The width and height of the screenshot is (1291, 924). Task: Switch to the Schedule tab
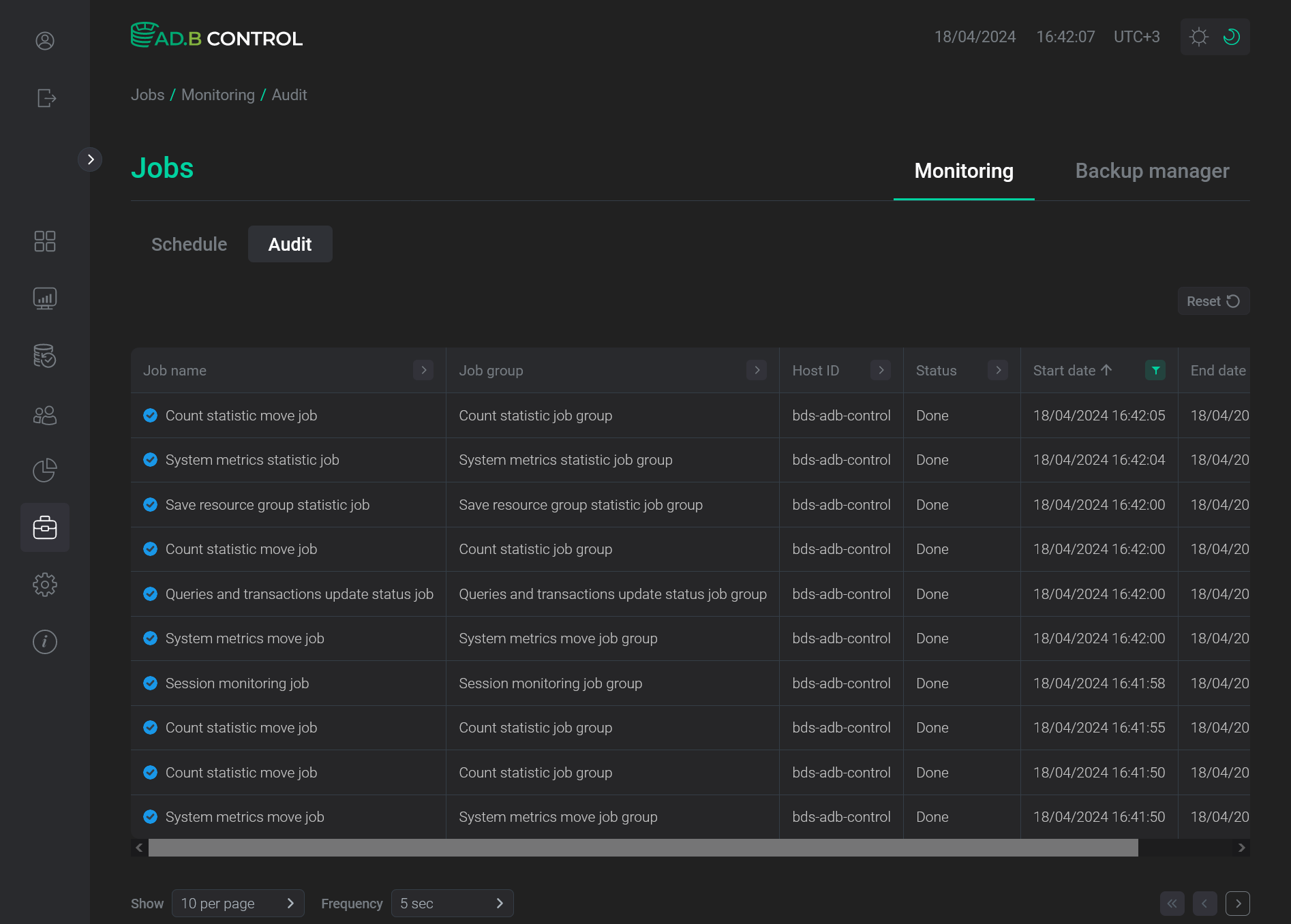(x=189, y=244)
